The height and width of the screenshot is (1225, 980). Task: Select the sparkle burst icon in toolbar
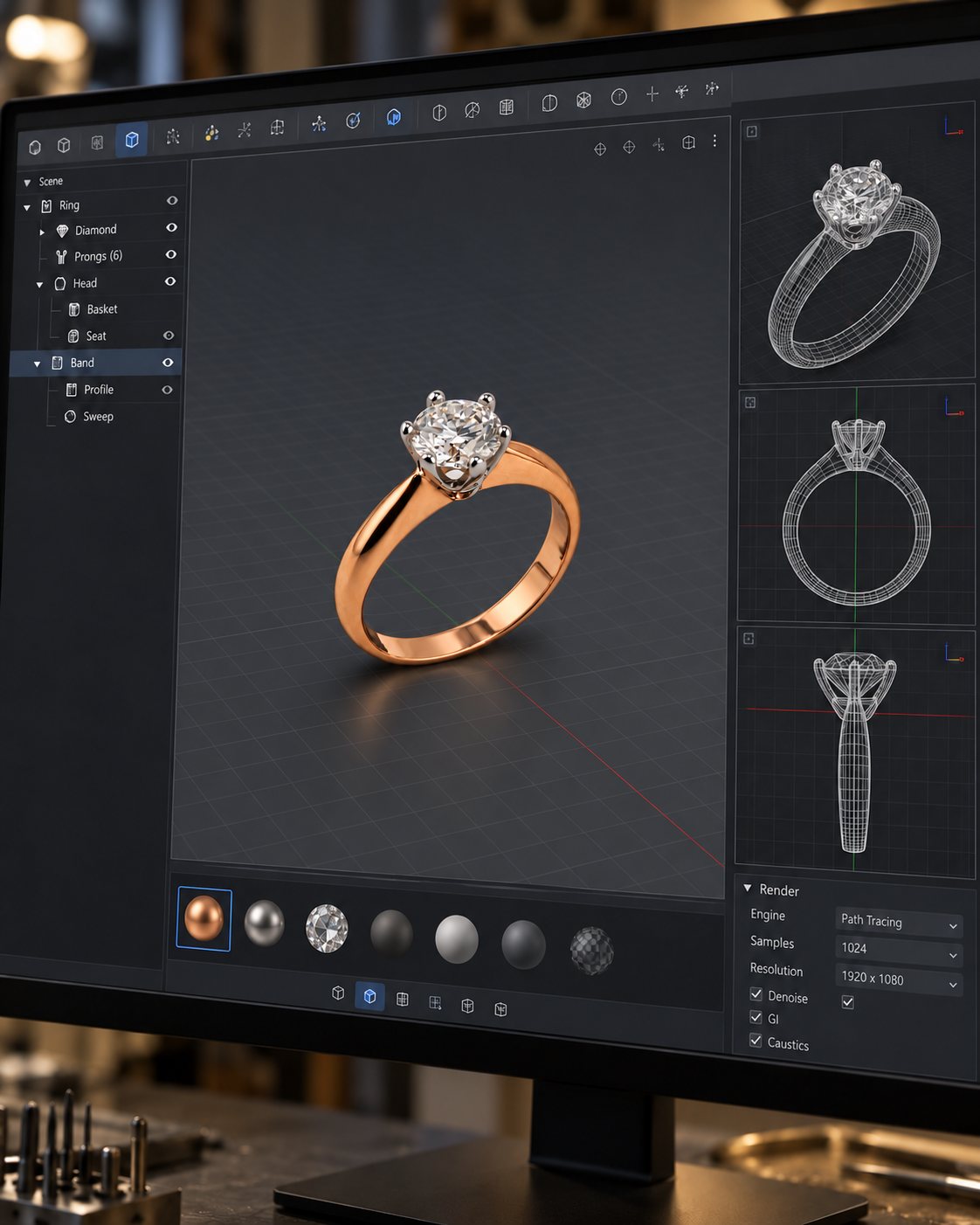click(682, 91)
